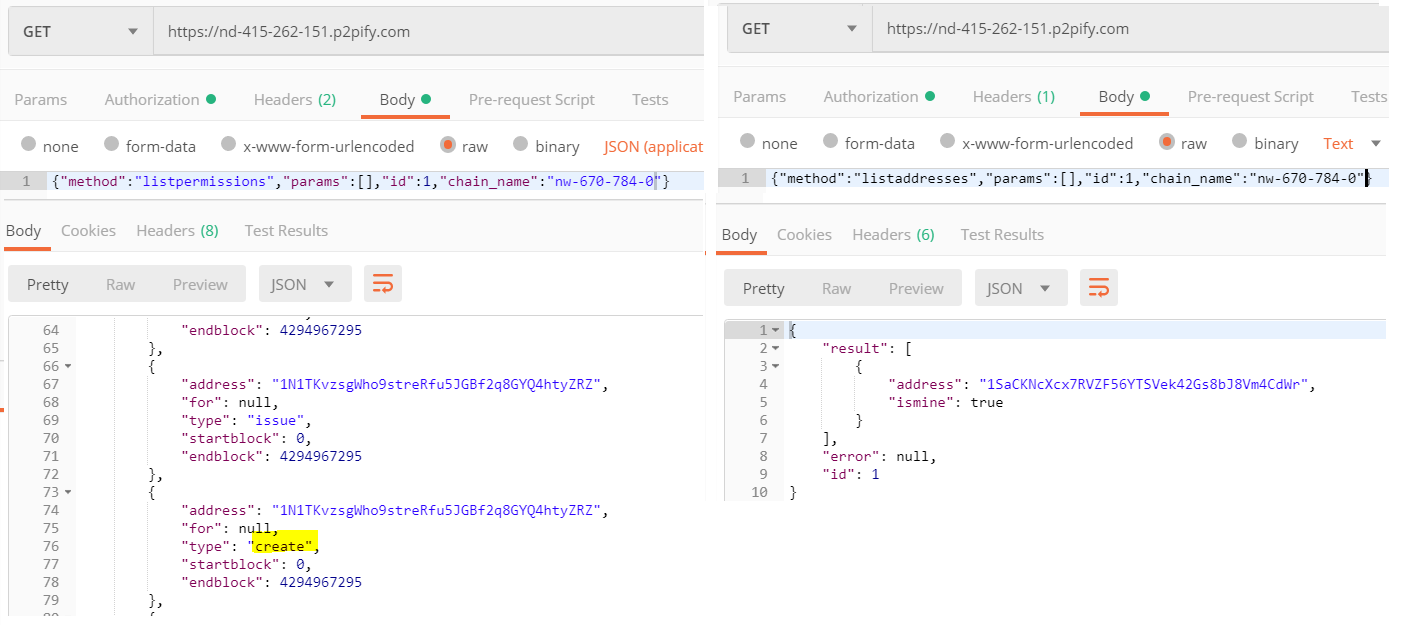Viewport: 1405px width, 636px height.
Task: Open Headers (2) request tab in left window
Action: (x=295, y=99)
